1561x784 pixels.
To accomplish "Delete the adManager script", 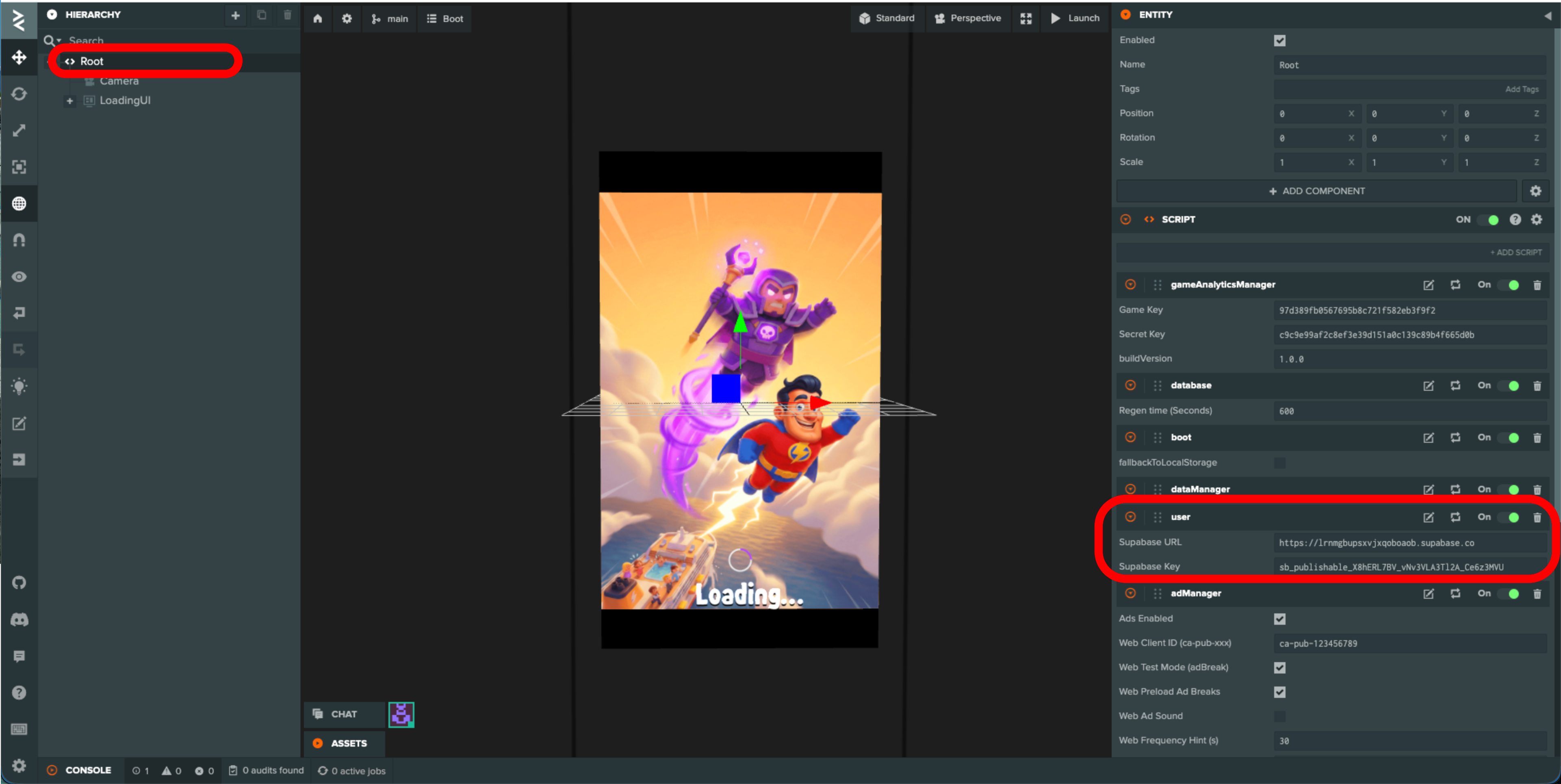I will coord(1537,594).
